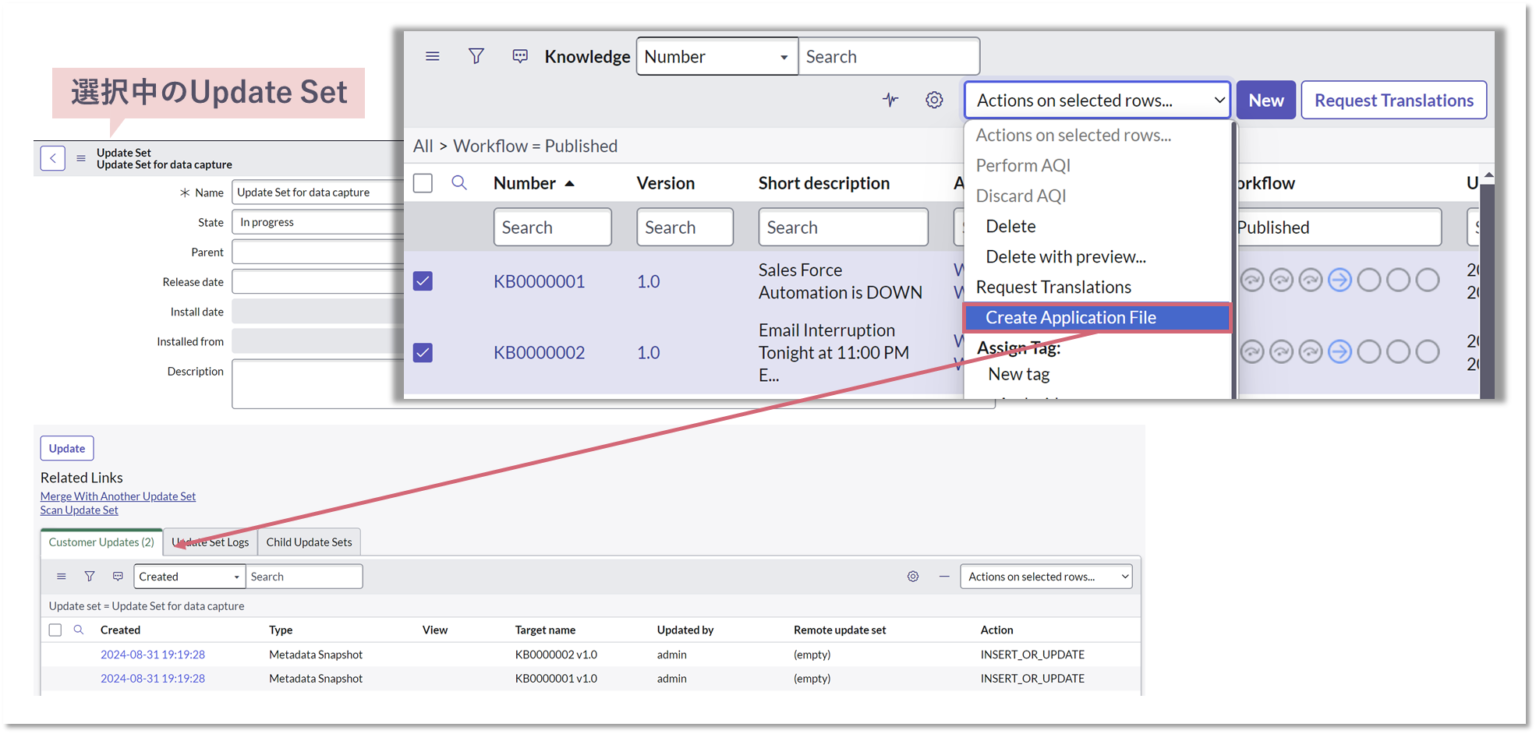1536x734 pixels.
Task: Select Create Application File from the actions menu
Action: pos(1070,317)
